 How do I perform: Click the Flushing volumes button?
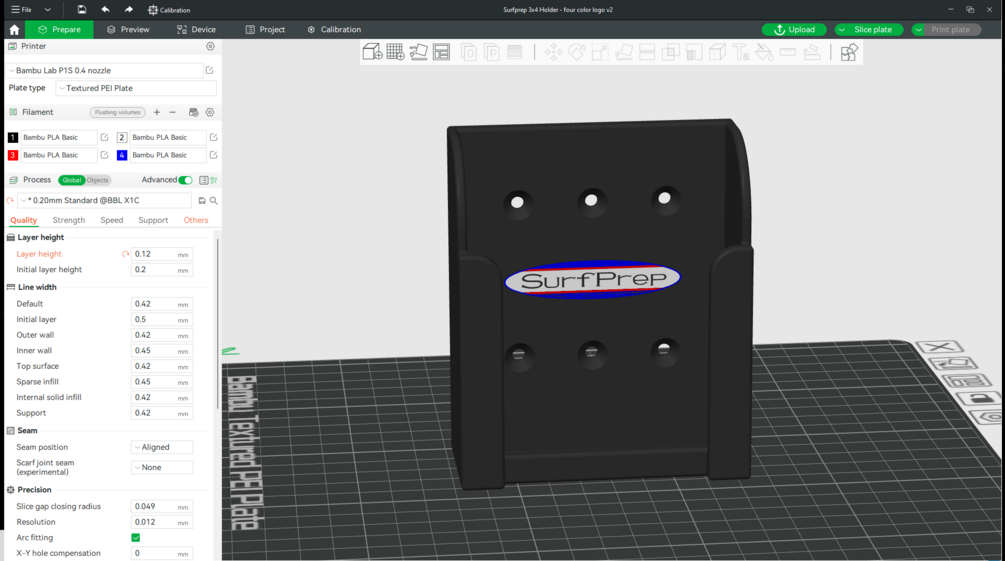pyautogui.click(x=117, y=112)
